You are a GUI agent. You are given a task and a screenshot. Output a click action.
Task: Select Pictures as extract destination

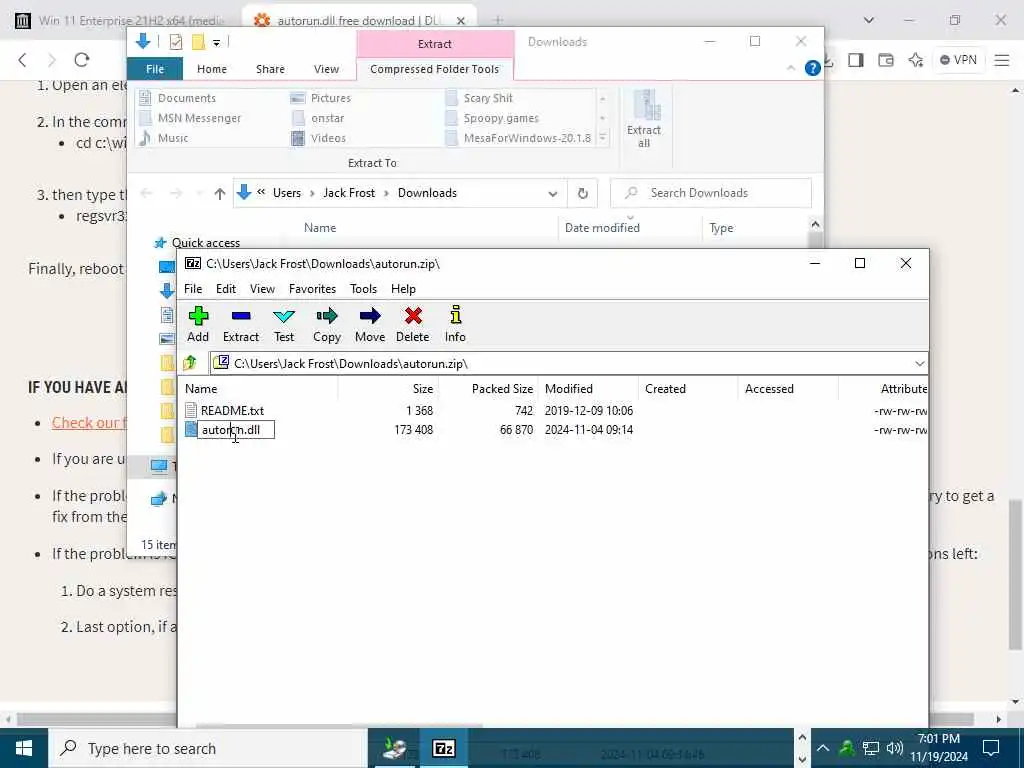321,98
